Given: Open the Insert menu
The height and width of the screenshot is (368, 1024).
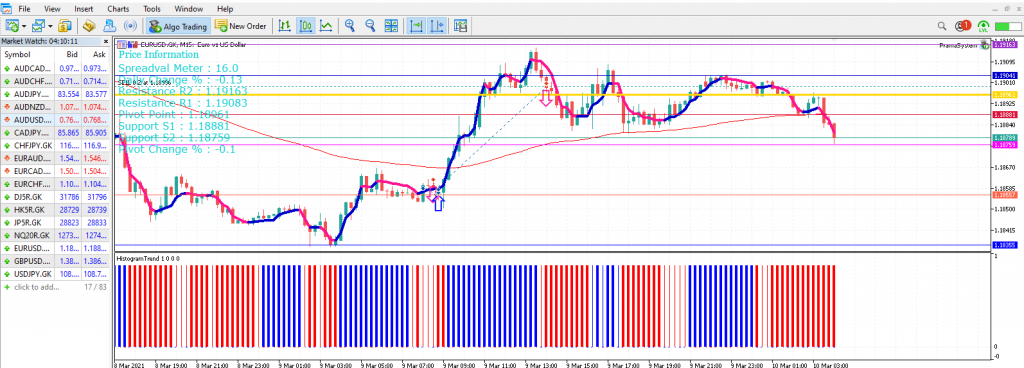Looking at the screenshot, I should (83, 9).
